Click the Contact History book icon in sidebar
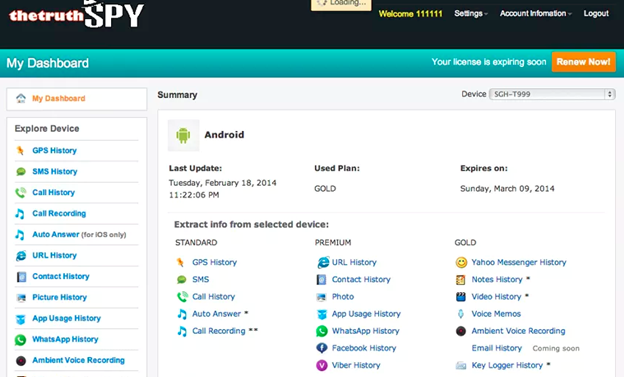 click(x=21, y=277)
